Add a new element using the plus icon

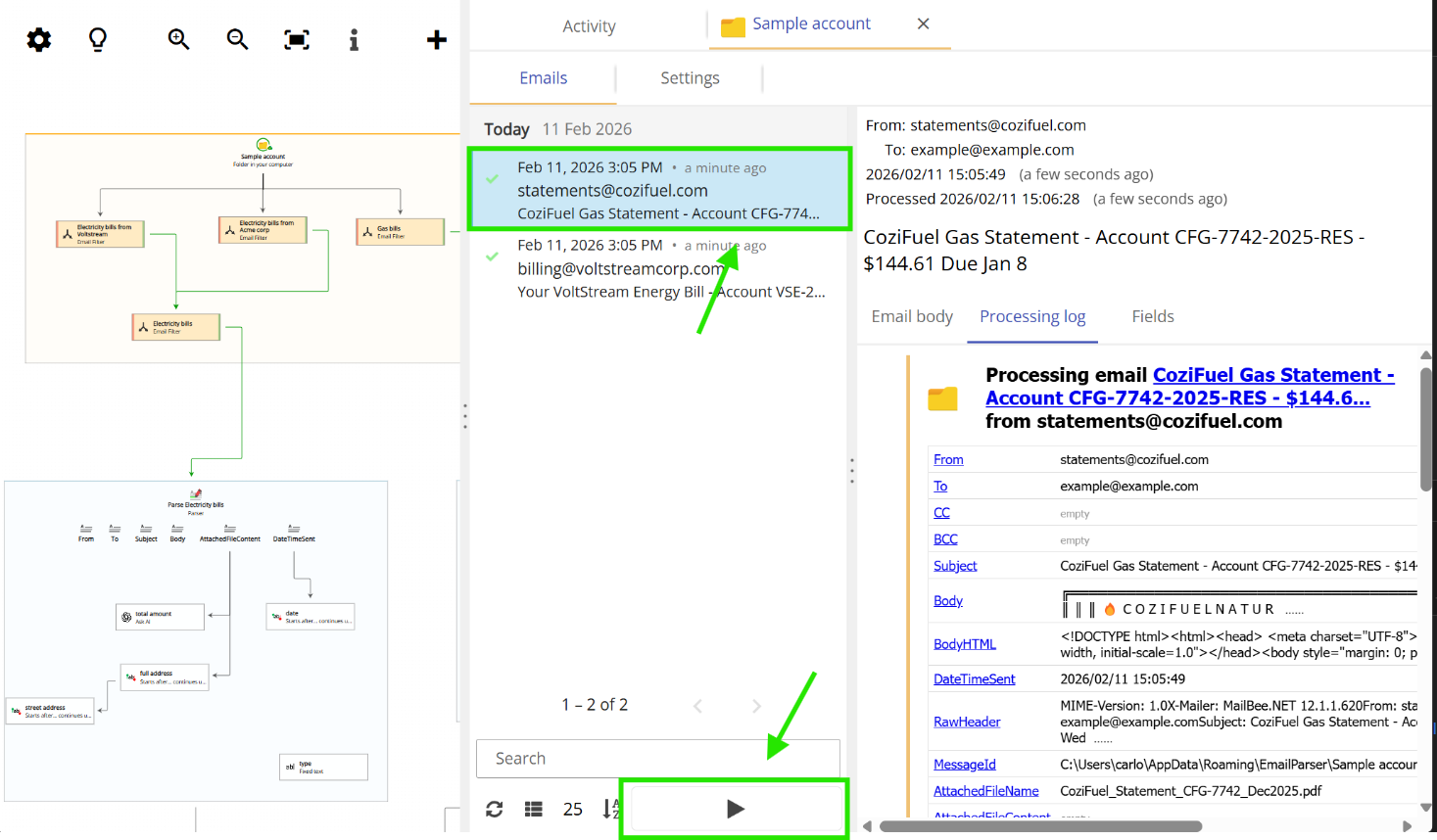[x=436, y=39]
